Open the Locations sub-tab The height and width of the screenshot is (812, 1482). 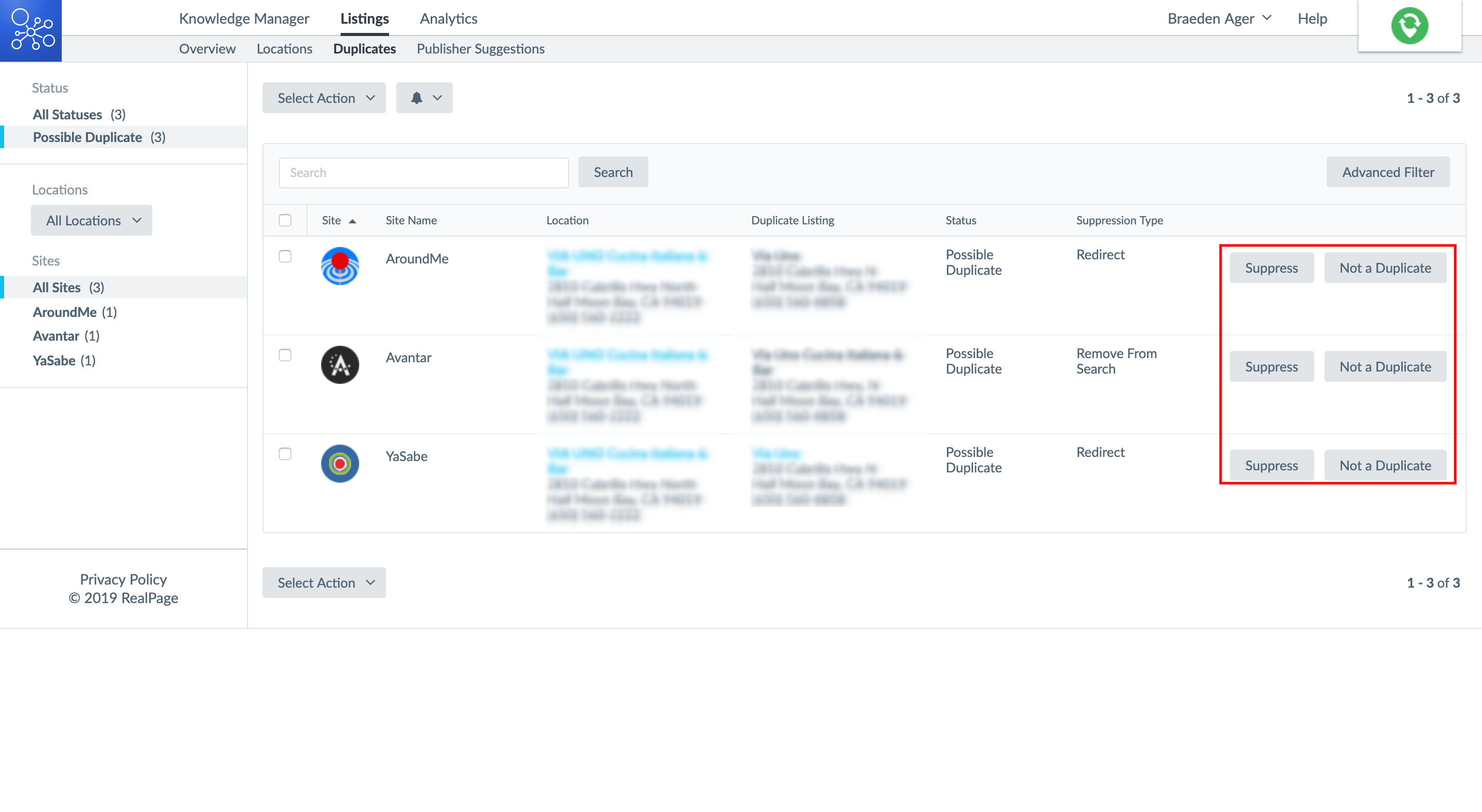click(284, 49)
